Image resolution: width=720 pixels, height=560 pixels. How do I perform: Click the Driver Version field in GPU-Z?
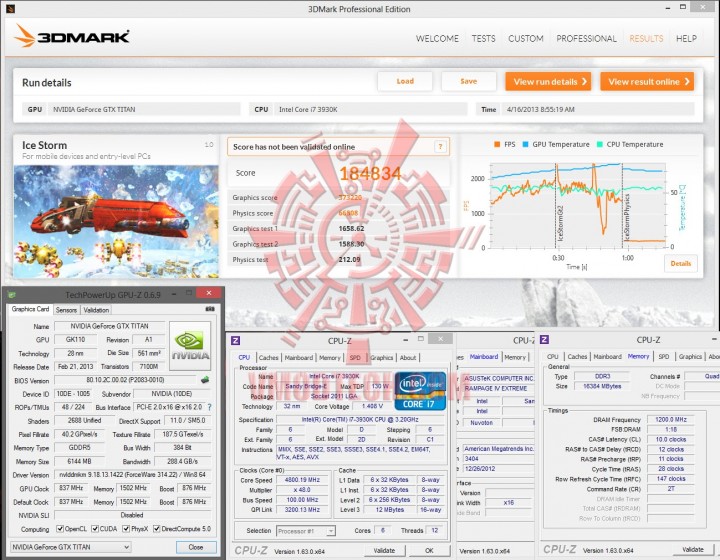[x=132, y=475]
